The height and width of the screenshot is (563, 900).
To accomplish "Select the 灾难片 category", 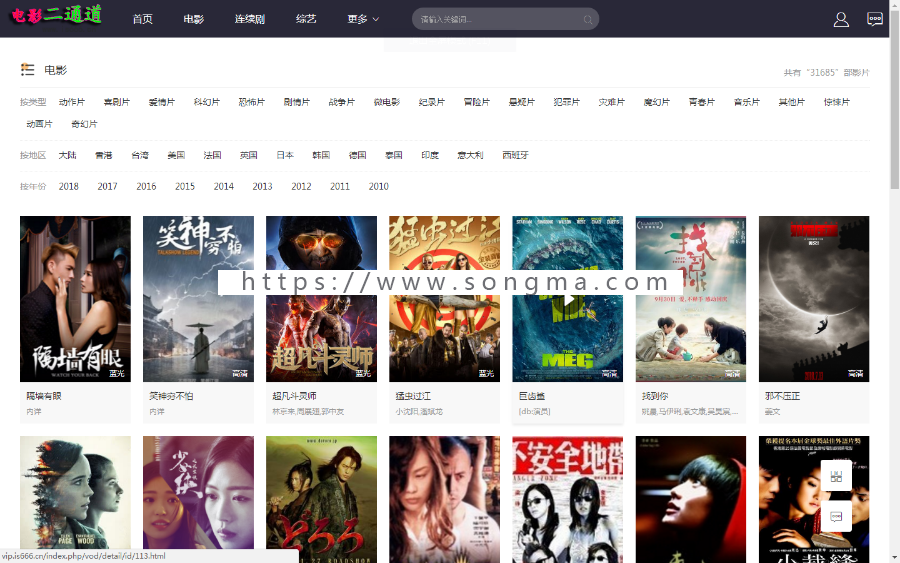I will (611, 102).
